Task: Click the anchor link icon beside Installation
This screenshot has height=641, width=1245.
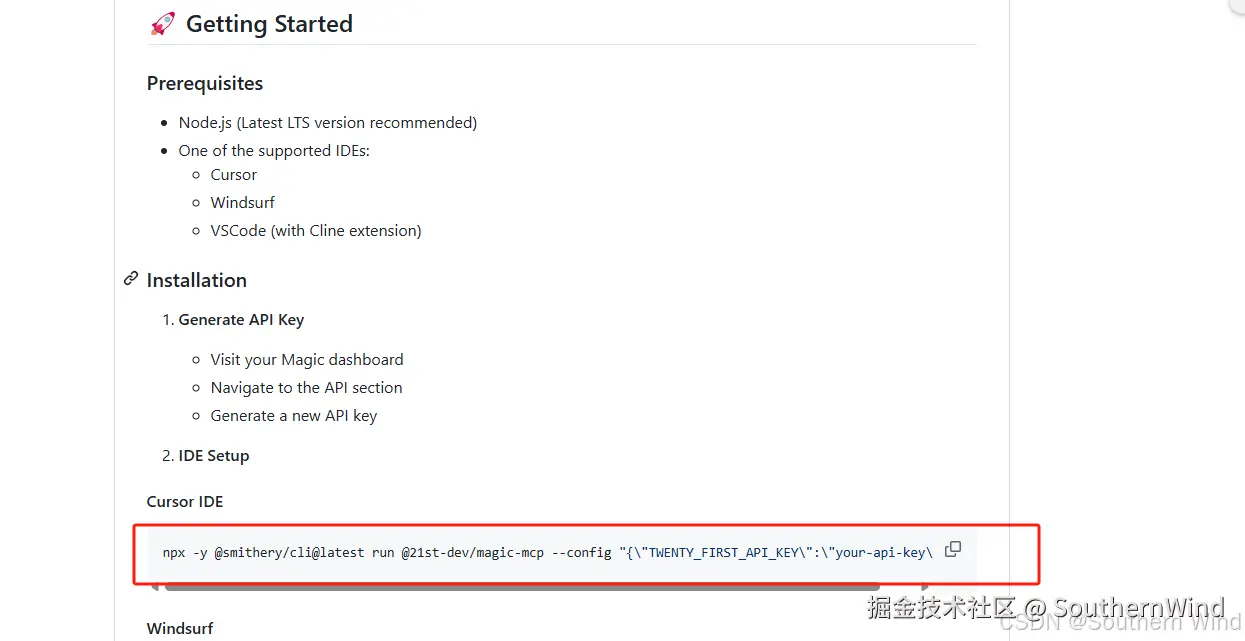Action: pyautogui.click(x=131, y=279)
